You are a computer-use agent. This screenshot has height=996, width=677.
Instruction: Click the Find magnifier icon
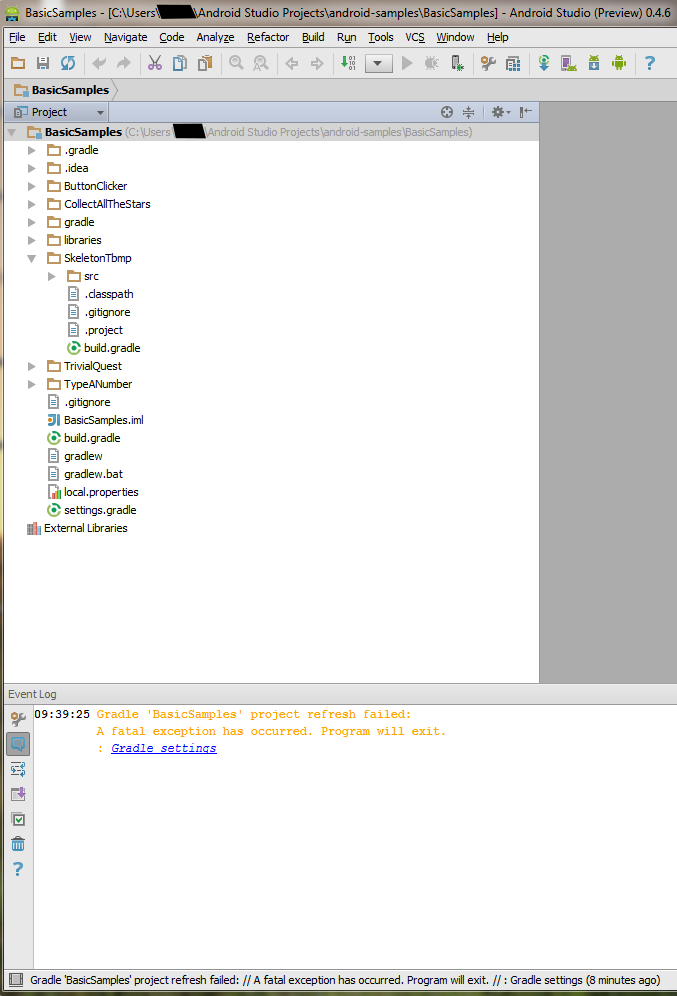[x=236, y=63]
